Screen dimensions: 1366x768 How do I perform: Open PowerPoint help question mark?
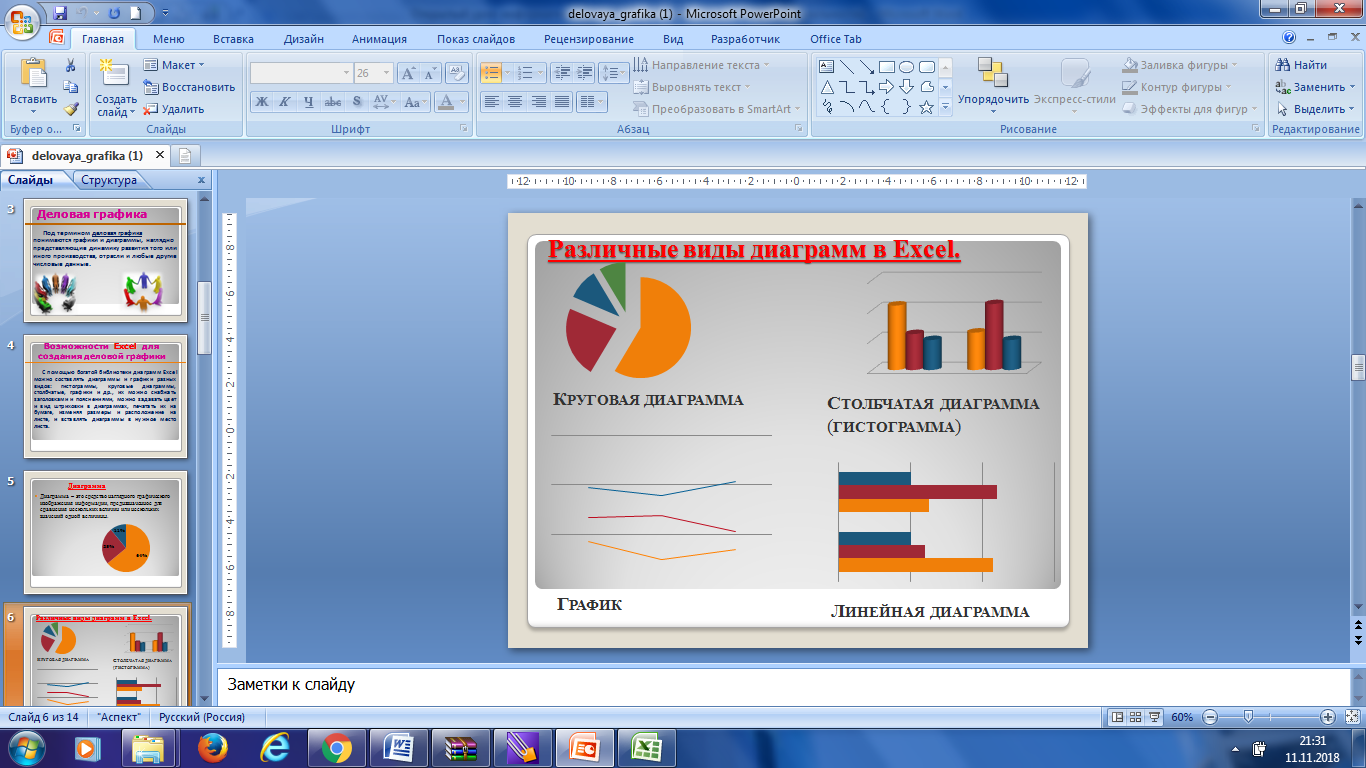(x=1289, y=39)
